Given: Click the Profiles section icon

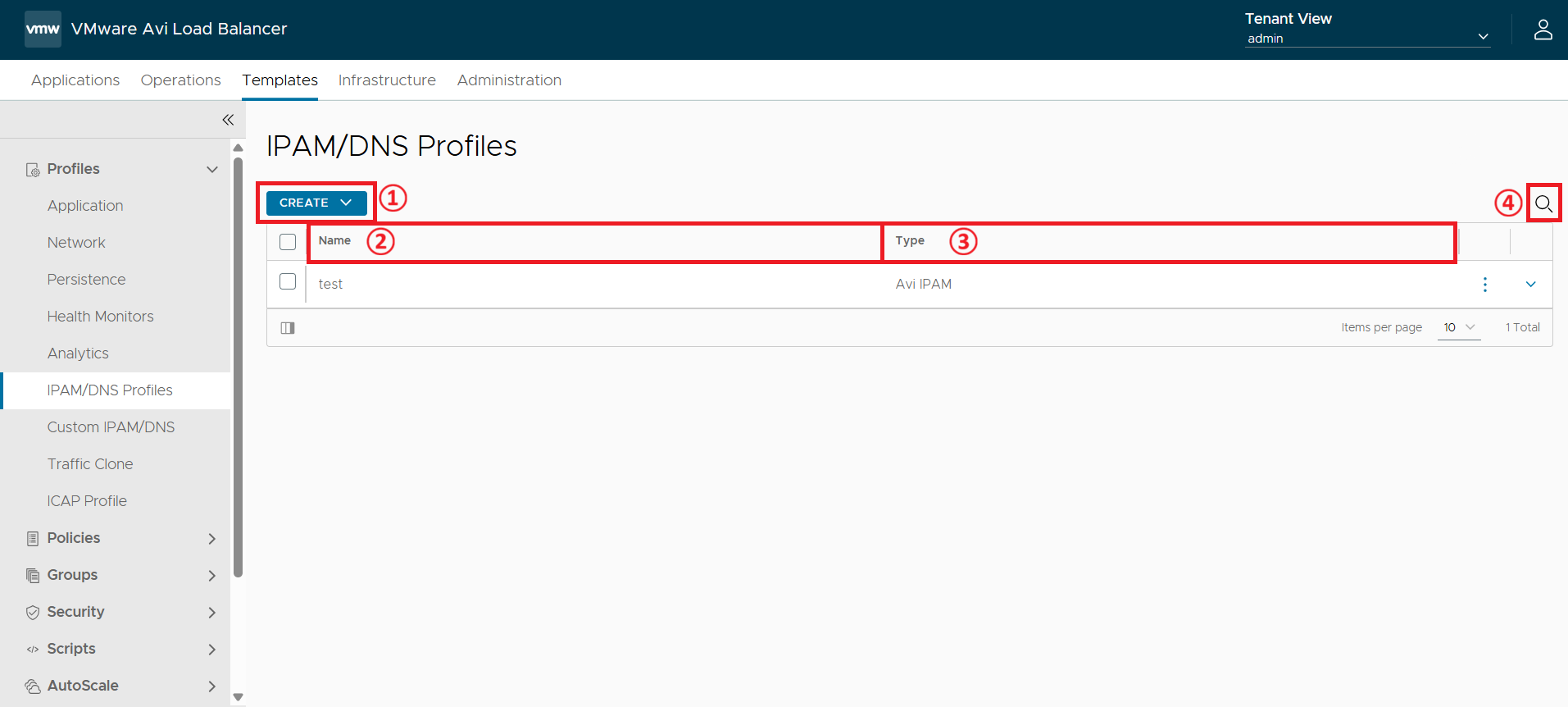Looking at the screenshot, I should click(x=33, y=170).
